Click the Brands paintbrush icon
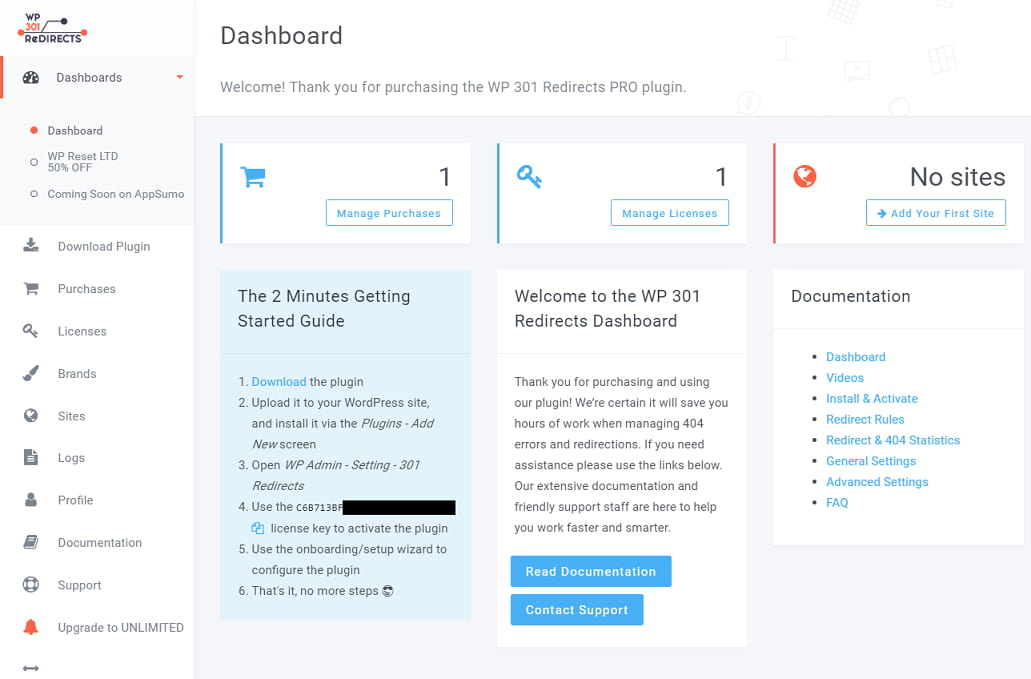The height and width of the screenshot is (679, 1031). point(31,373)
